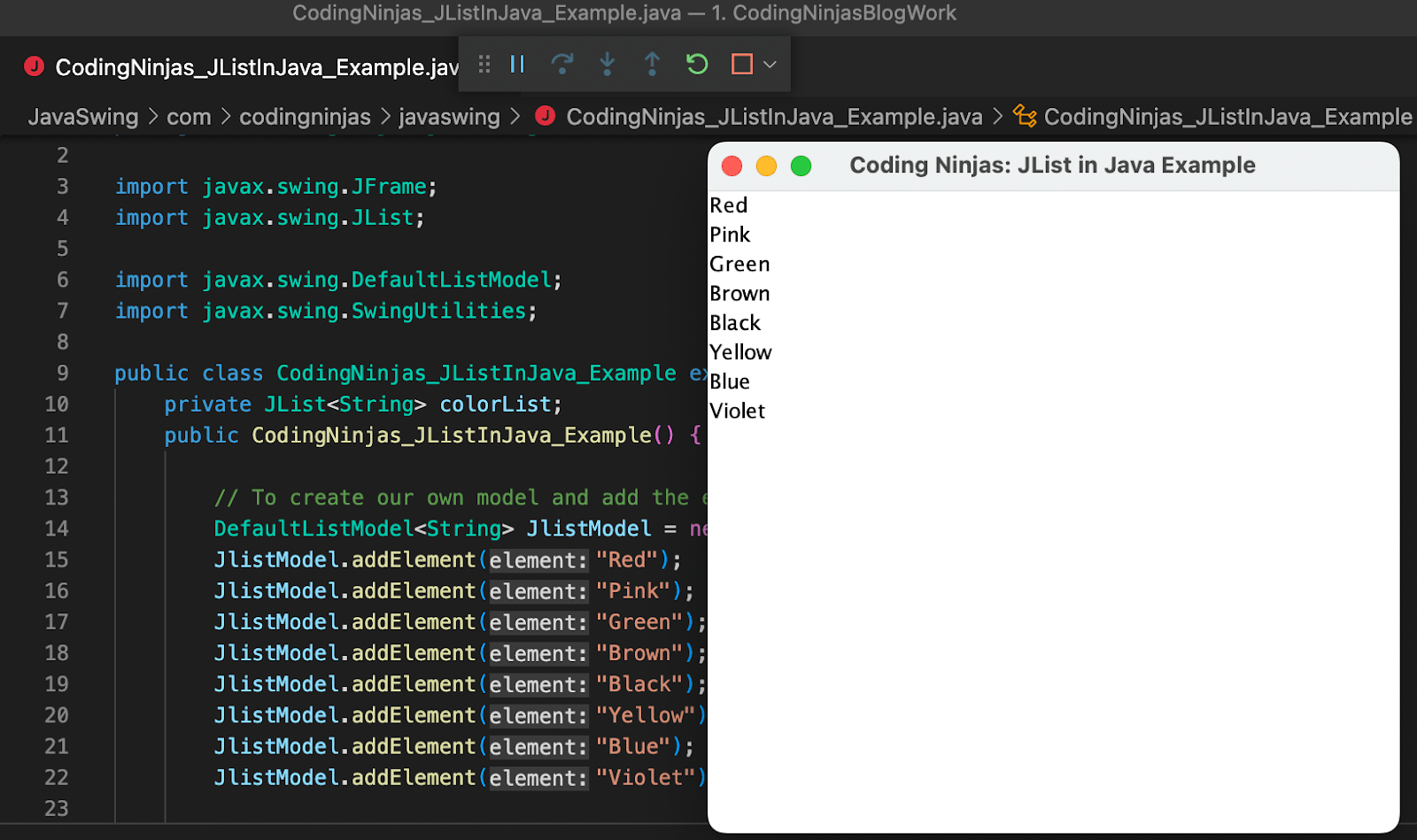Image resolution: width=1417 pixels, height=840 pixels.
Task: Stop the running process
Action: point(742,64)
